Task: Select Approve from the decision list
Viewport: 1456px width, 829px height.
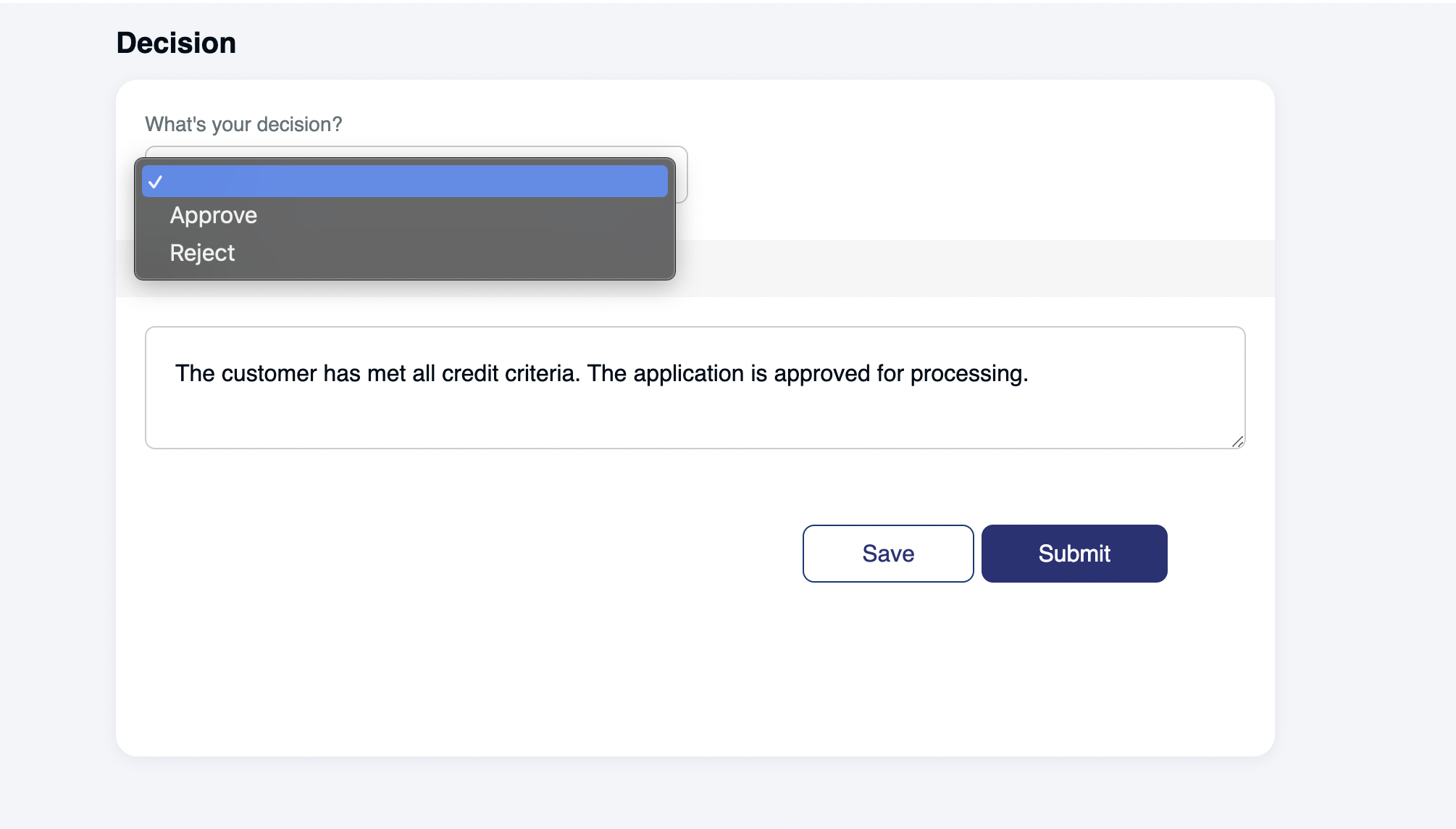Action: click(x=214, y=216)
